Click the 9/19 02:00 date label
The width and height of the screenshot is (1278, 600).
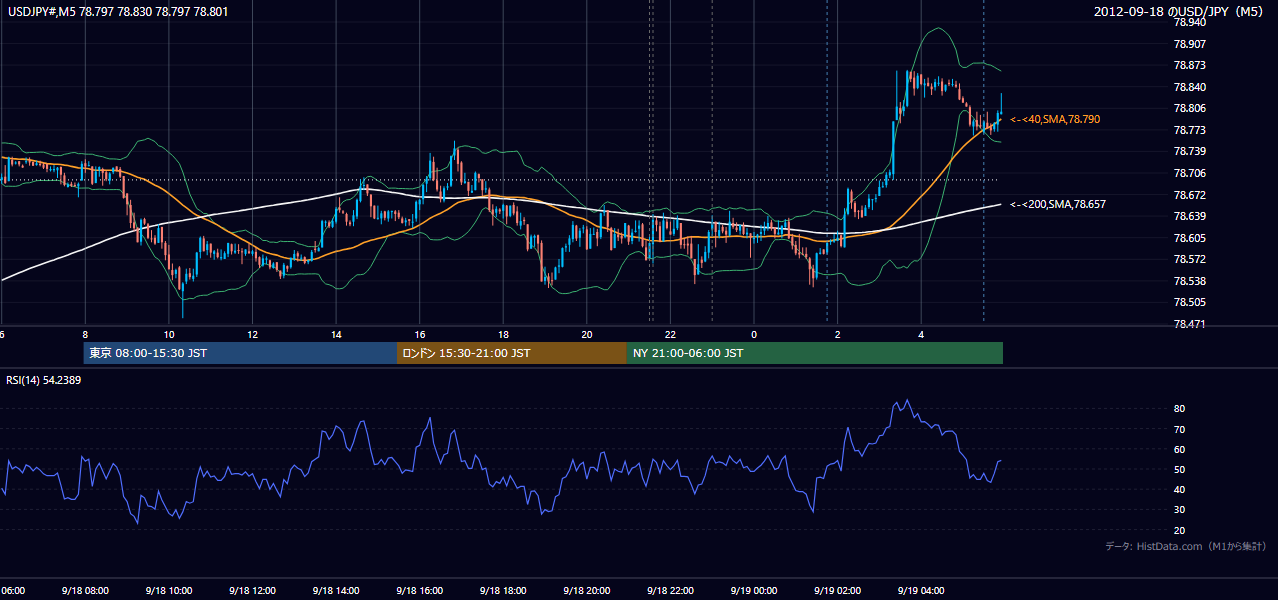837,591
